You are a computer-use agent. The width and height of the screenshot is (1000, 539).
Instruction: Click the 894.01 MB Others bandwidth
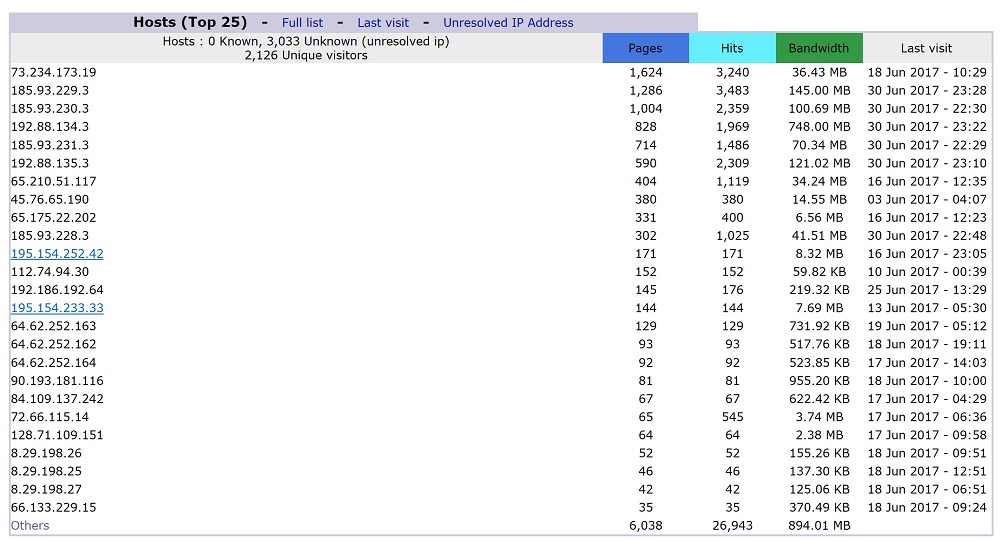(819, 526)
